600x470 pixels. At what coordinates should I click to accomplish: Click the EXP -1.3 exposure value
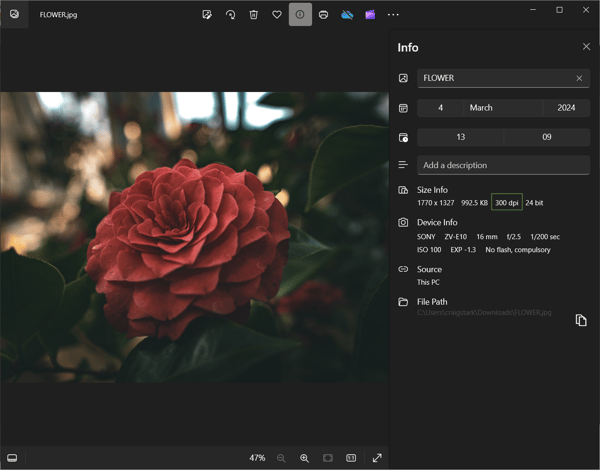[x=463, y=250]
